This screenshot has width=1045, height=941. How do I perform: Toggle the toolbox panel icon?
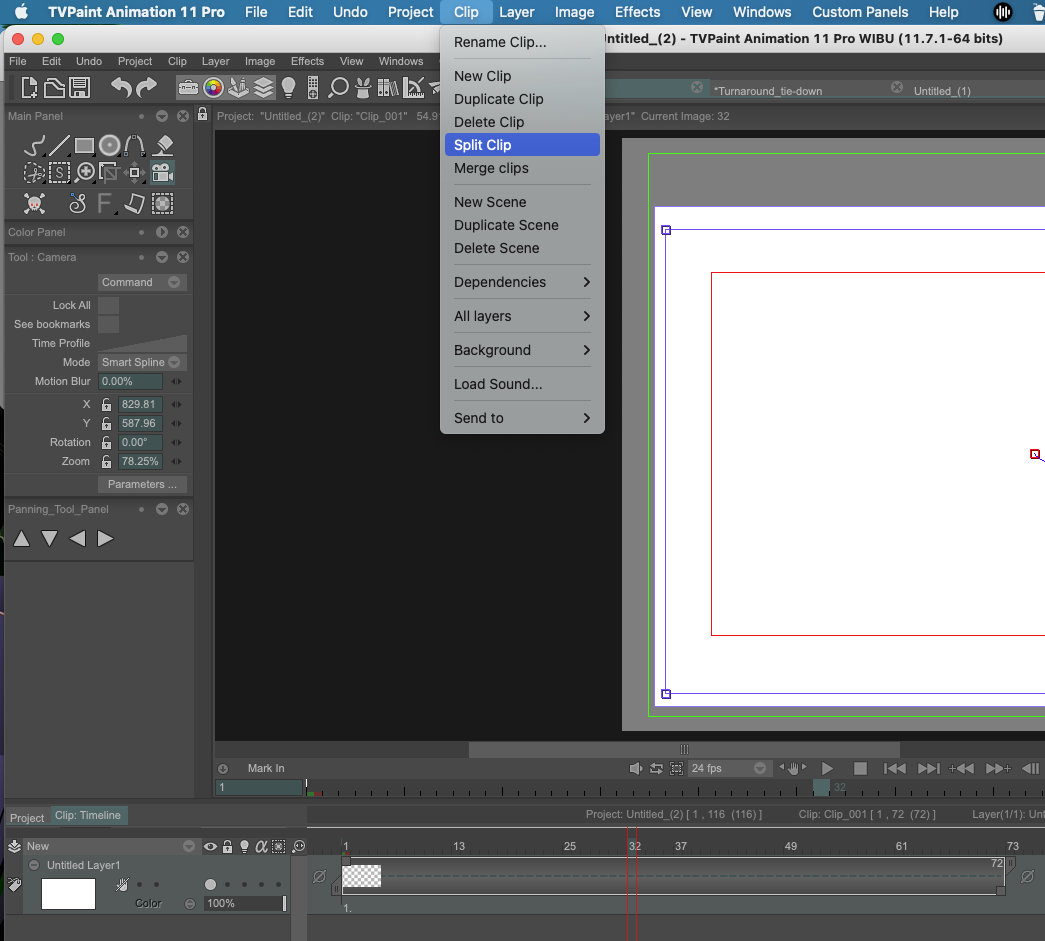(188, 87)
